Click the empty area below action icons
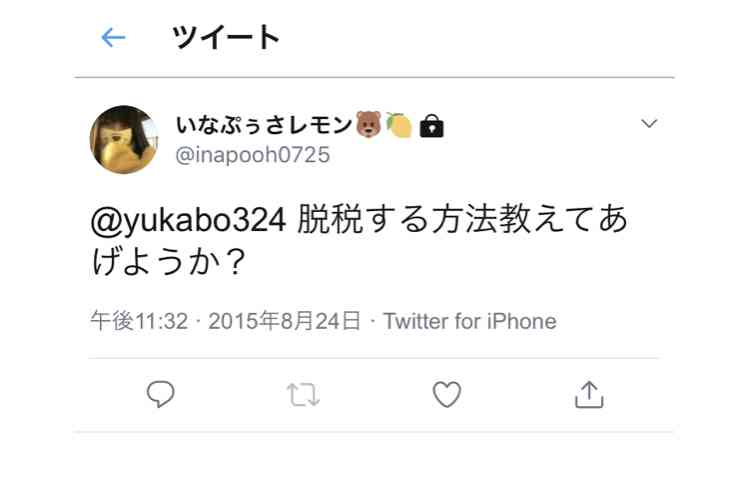The height and width of the screenshot is (493, 750). pos(375,462)
